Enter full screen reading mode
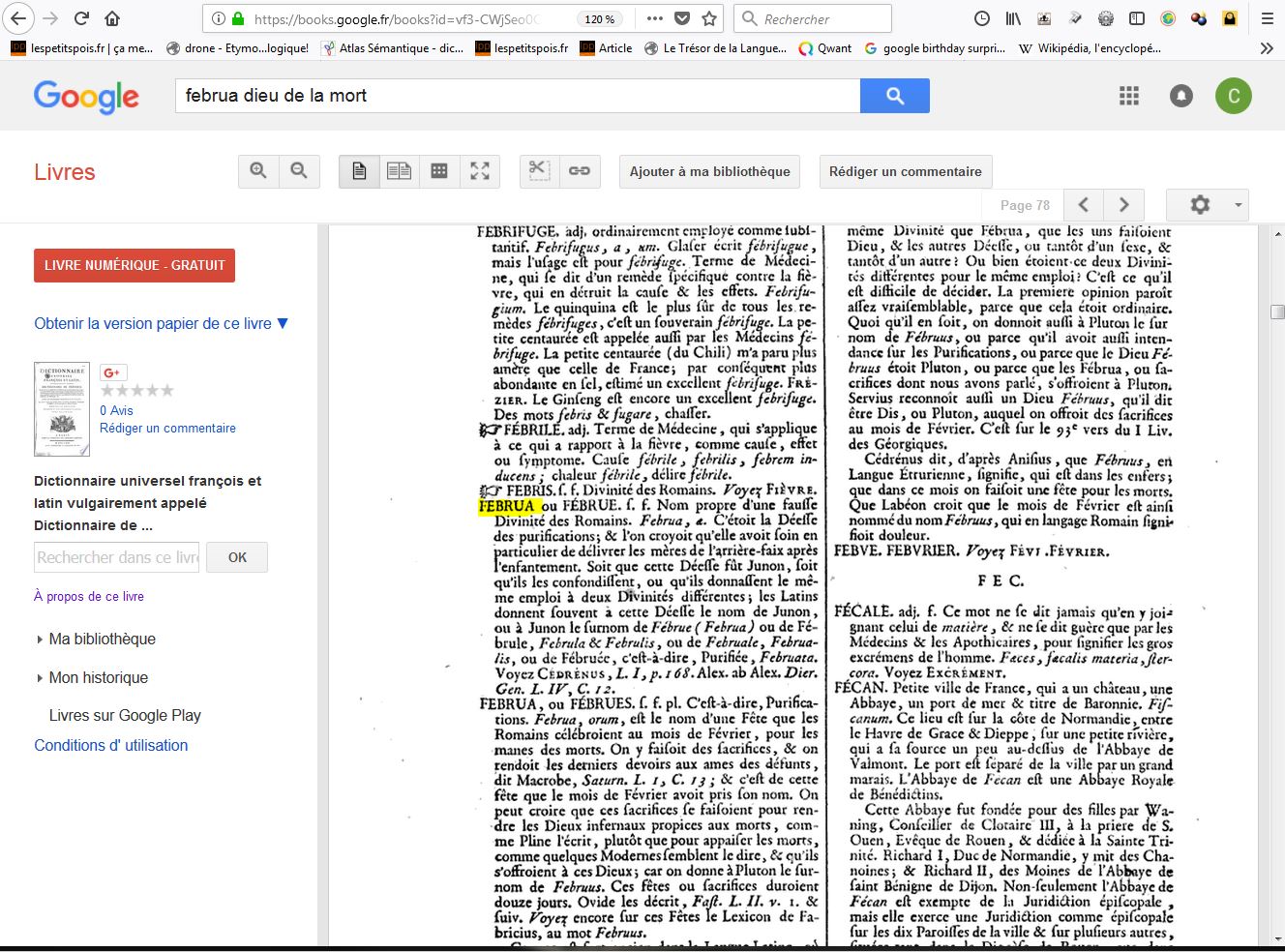1285x952 pixels. tap(480, 171)
